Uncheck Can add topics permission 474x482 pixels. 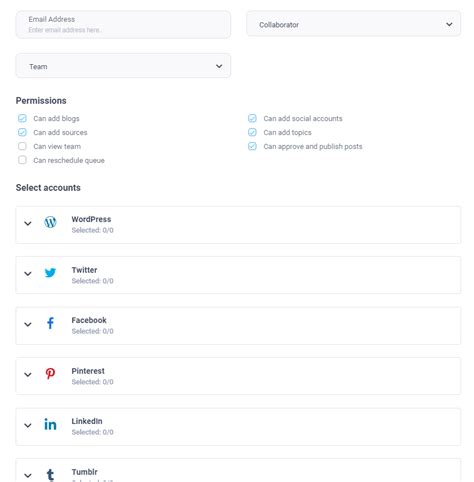(x=252, y=132)
